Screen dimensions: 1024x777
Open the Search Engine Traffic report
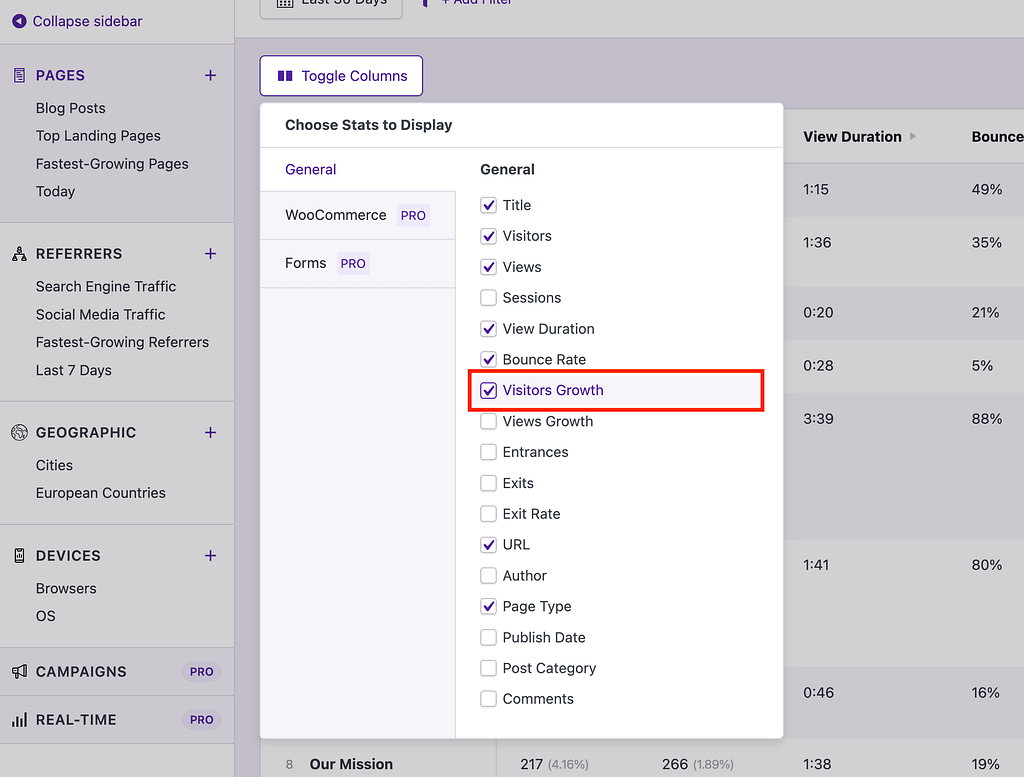(106, 286)
